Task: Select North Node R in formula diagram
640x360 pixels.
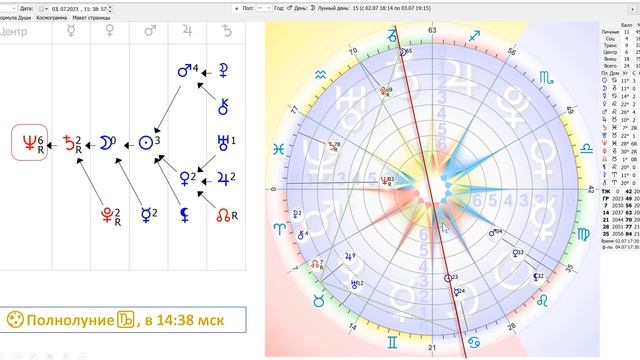Action: click(227, 216)
